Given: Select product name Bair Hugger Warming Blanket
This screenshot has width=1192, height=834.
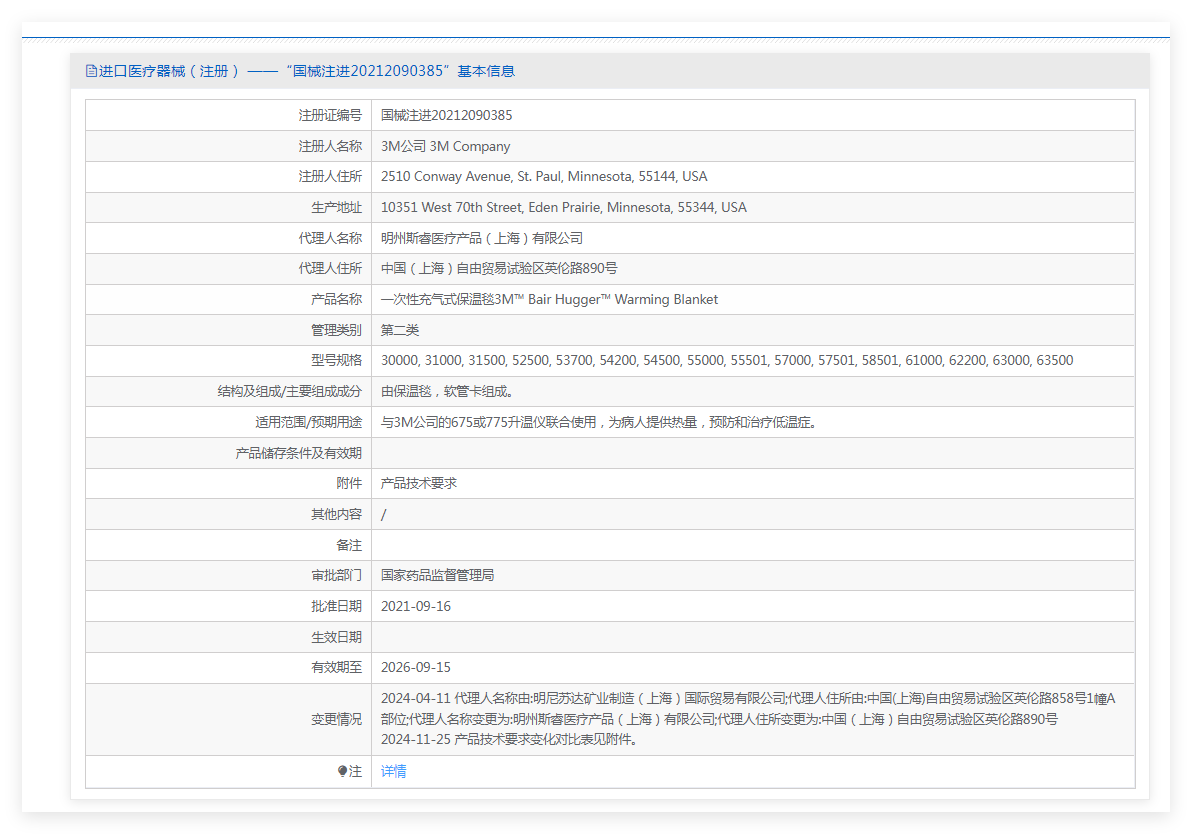Looking at the screenshot, I should pyautogui.click(x=549, y=299).
